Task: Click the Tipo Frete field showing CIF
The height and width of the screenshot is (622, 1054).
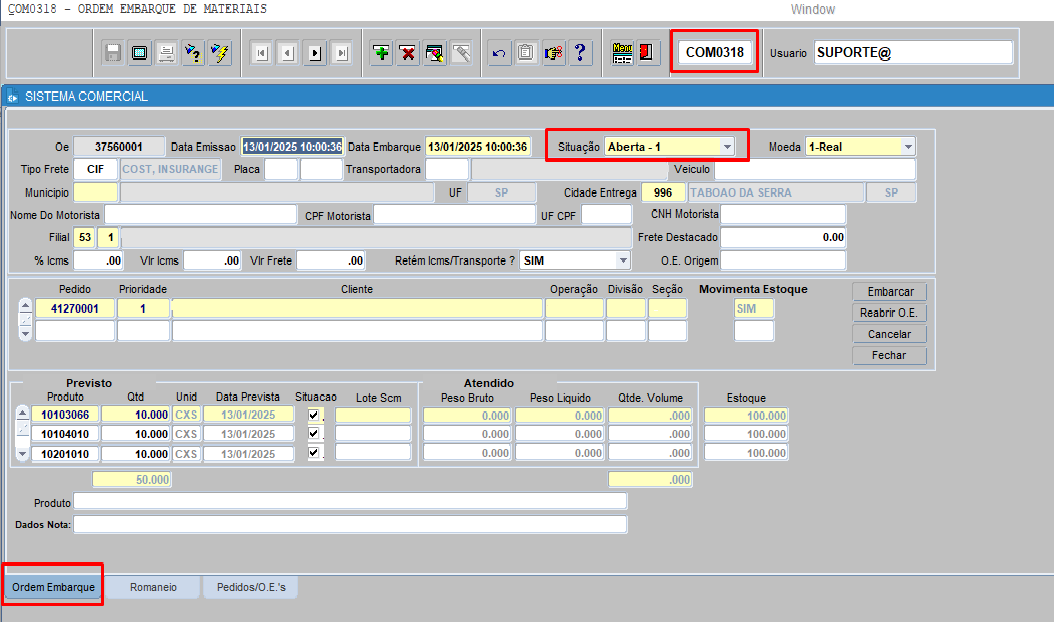Action: (95, 169)
